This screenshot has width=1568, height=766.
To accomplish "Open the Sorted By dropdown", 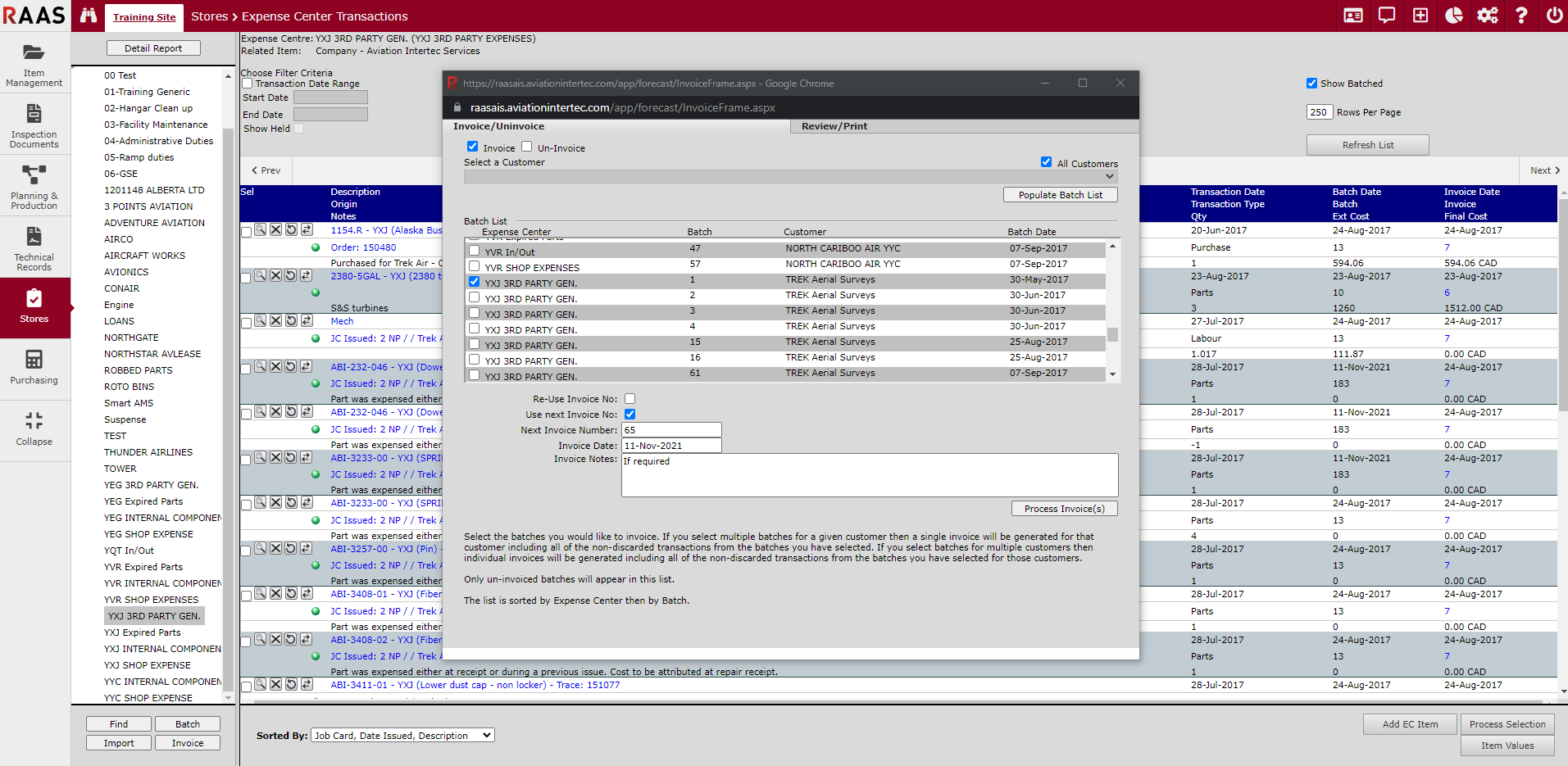I will pyautogui.click(x=402, y=736).
